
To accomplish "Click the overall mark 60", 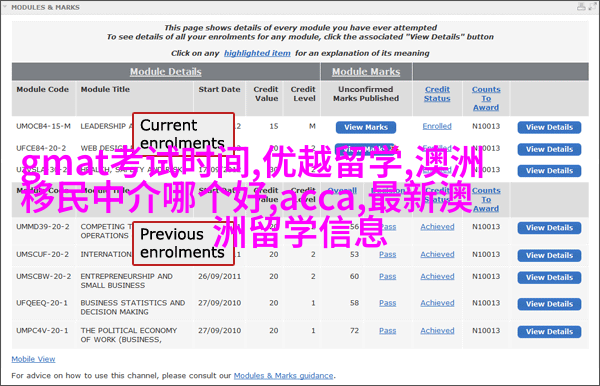I will pos(354,276).
